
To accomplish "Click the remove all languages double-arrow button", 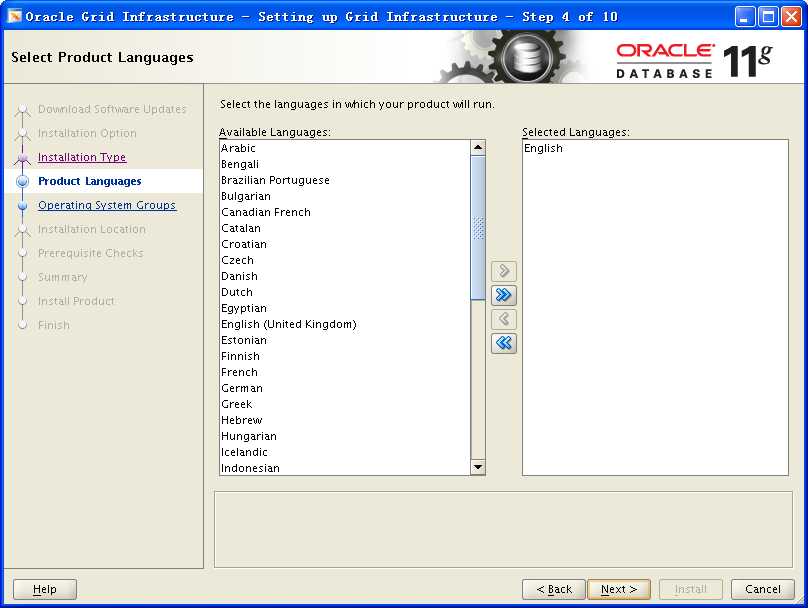I will point(503,343).
